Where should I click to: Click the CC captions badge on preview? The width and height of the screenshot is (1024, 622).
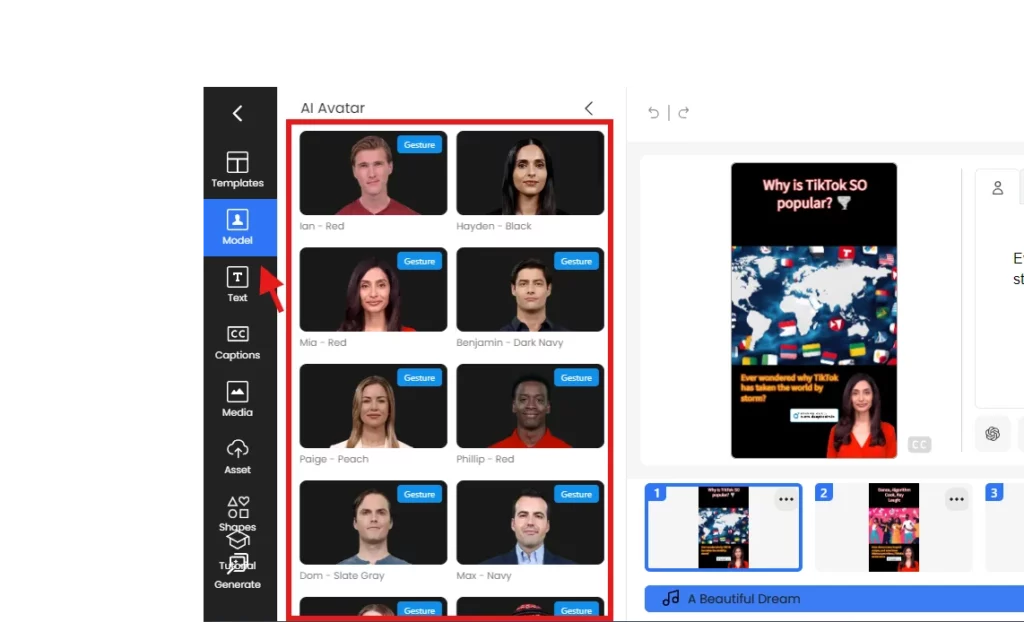pos(919,445)
